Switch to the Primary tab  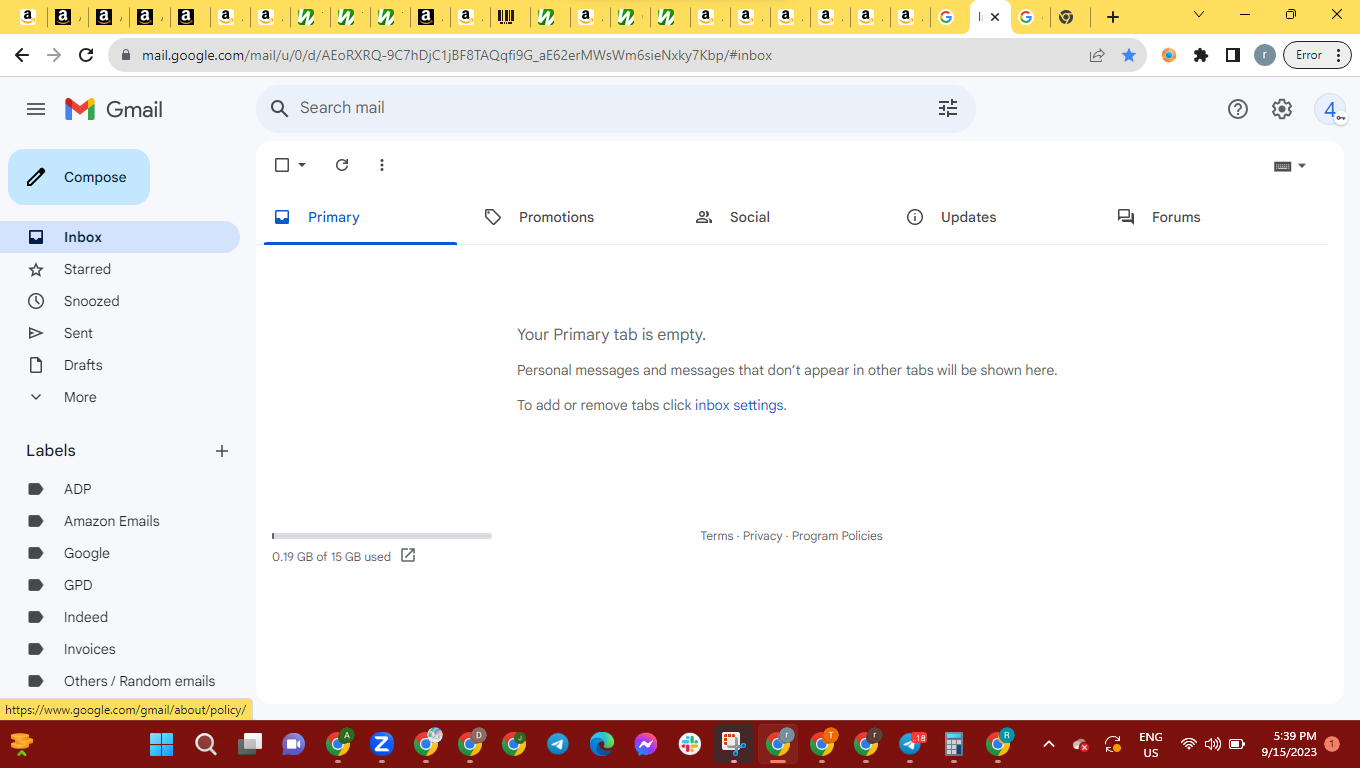[360, 217]
